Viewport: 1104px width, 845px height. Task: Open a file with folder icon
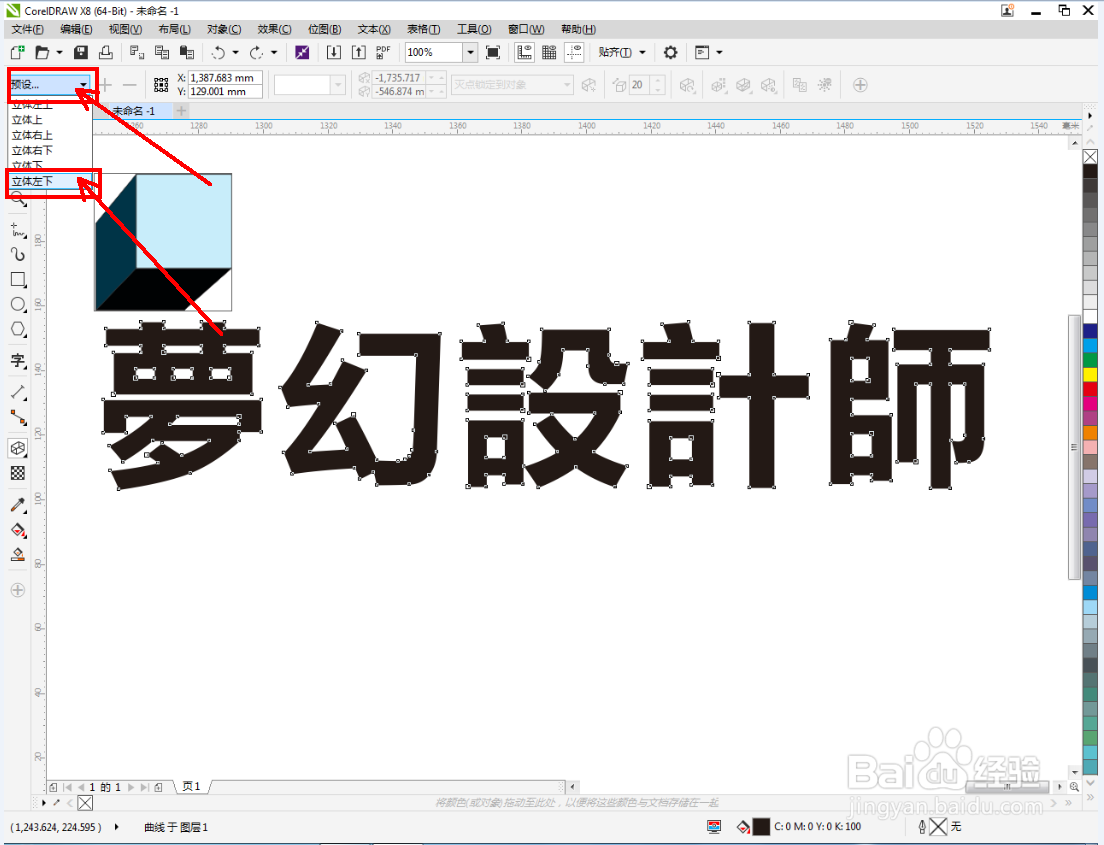(42, 52)
